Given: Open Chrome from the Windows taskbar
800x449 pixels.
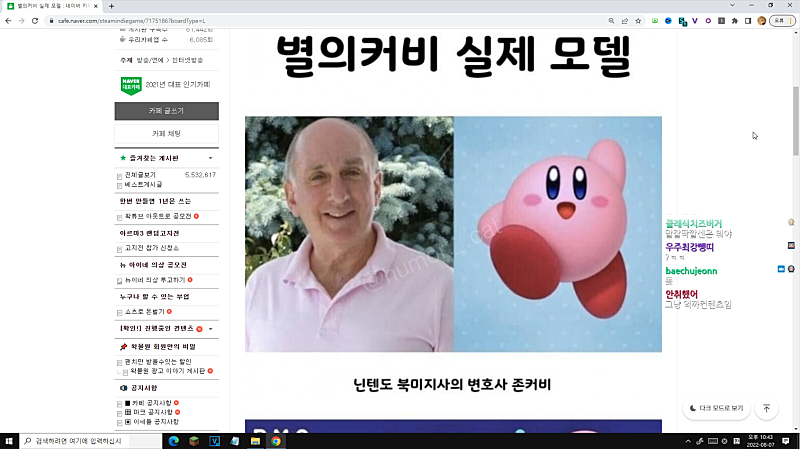Looking at the screenshot, I should (275, 440).
